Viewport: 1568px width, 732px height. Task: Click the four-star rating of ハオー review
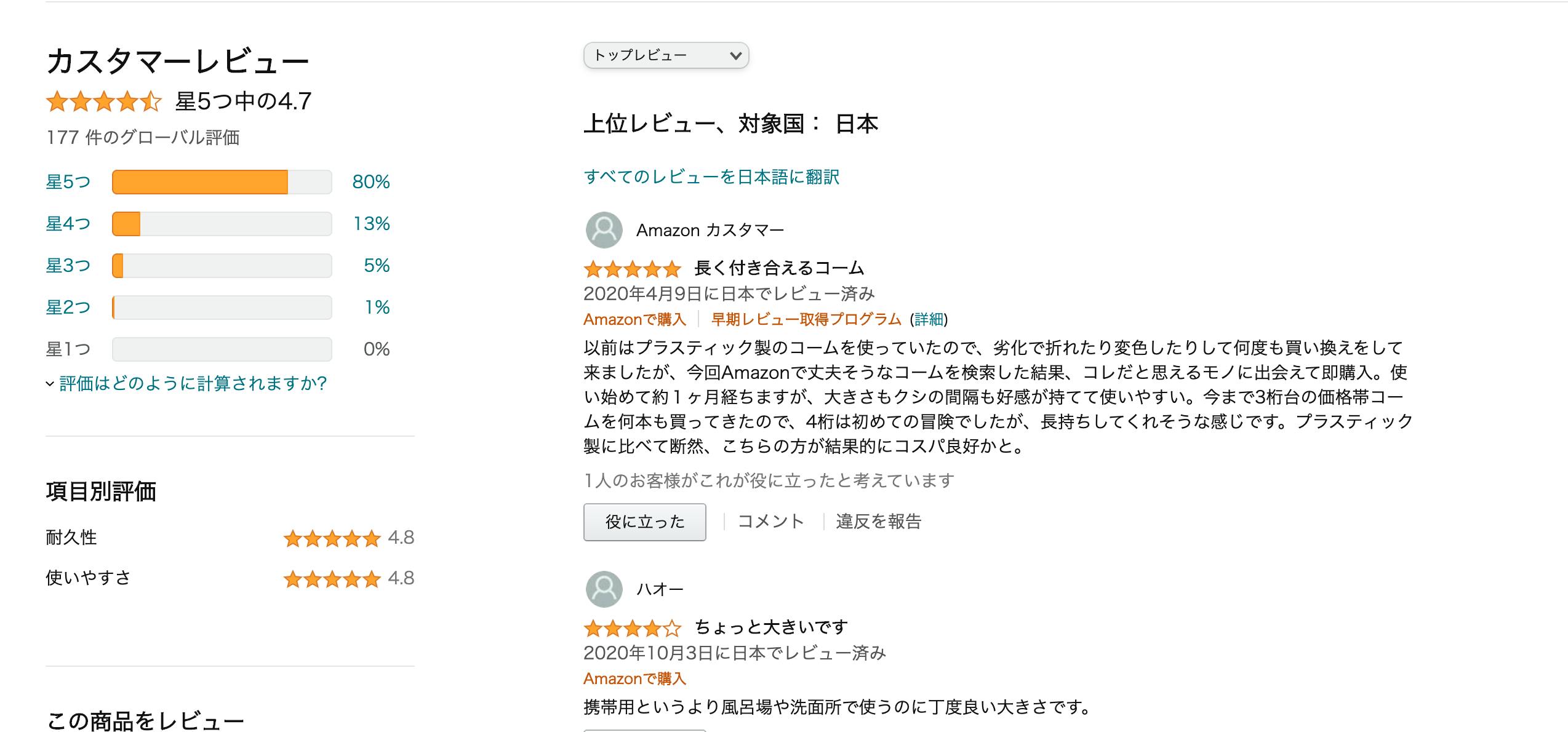point(632,628)
